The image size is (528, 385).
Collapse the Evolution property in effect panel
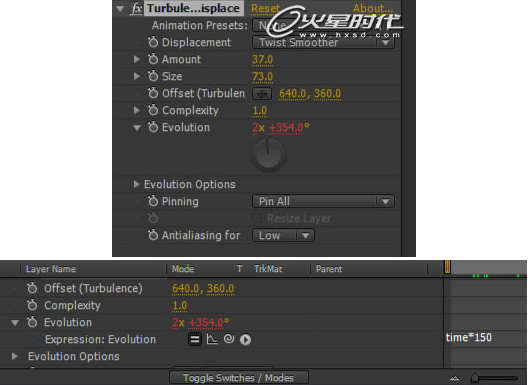click(137, 128)
